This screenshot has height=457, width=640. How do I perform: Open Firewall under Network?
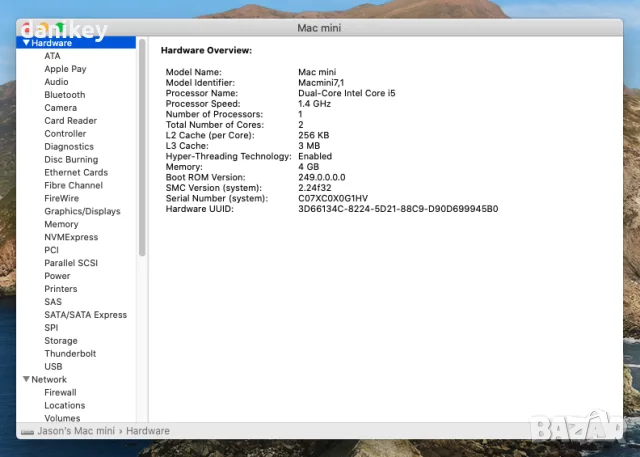coord(60,392)
